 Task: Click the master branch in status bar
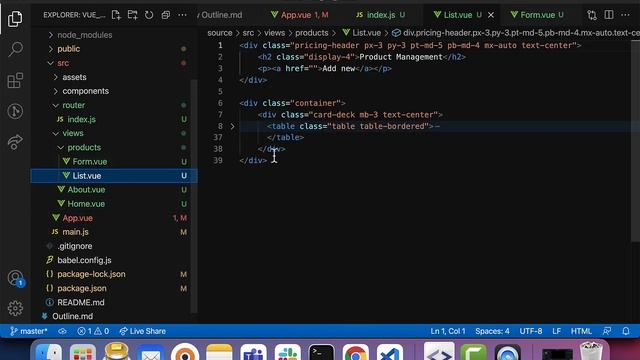pyautogui.click(x=29, y=331)
